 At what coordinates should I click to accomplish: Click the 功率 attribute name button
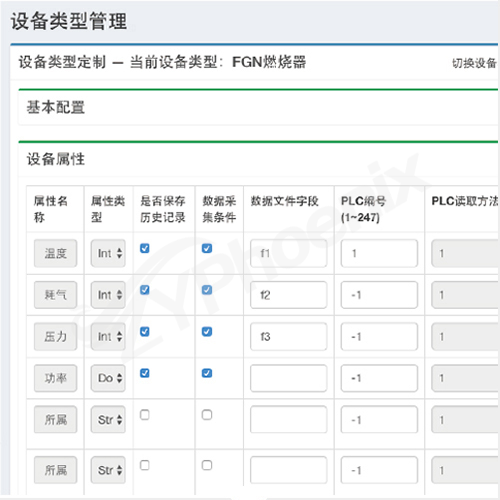click(55, 378)
